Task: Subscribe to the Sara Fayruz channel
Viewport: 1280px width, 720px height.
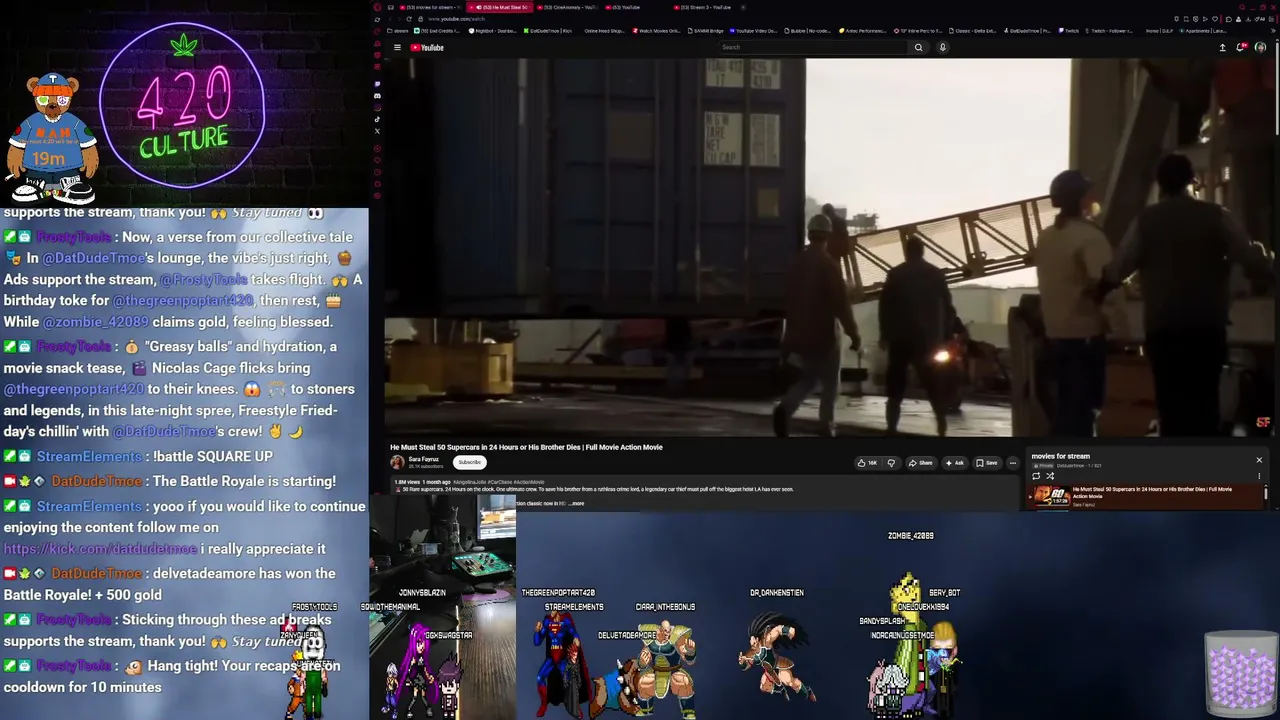Action: click(469, 462)
